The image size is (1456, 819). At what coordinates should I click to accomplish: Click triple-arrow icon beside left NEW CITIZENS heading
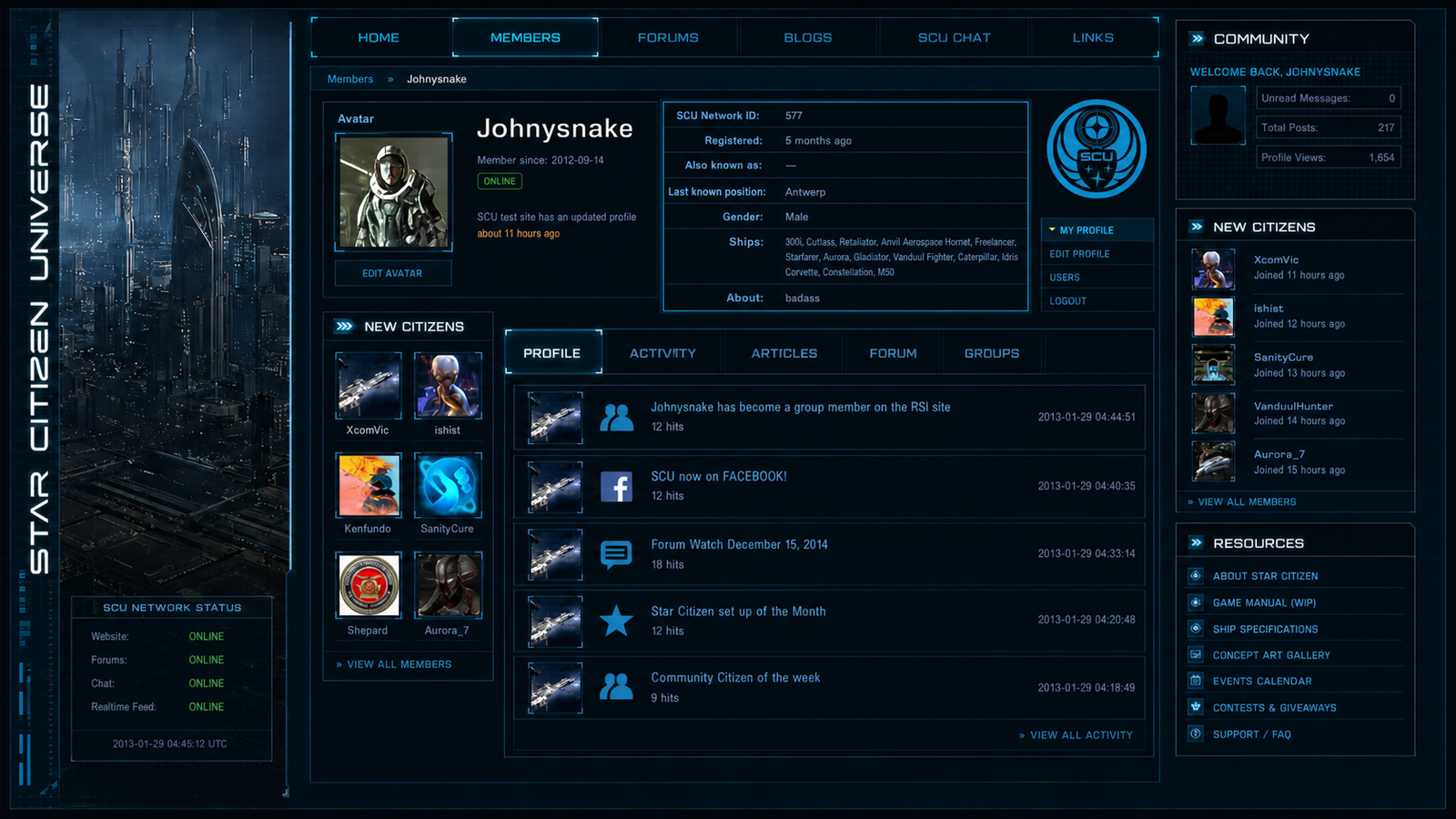pos(344,326)
